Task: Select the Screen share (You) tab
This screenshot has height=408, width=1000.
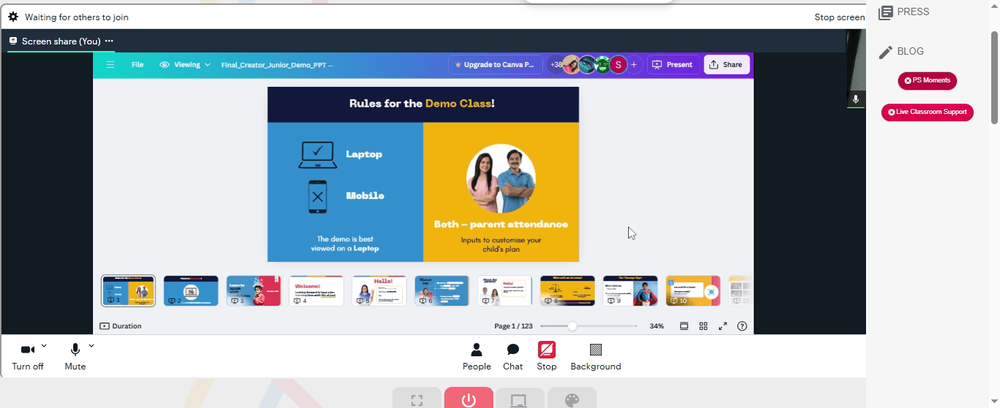Action: point(61,41)
